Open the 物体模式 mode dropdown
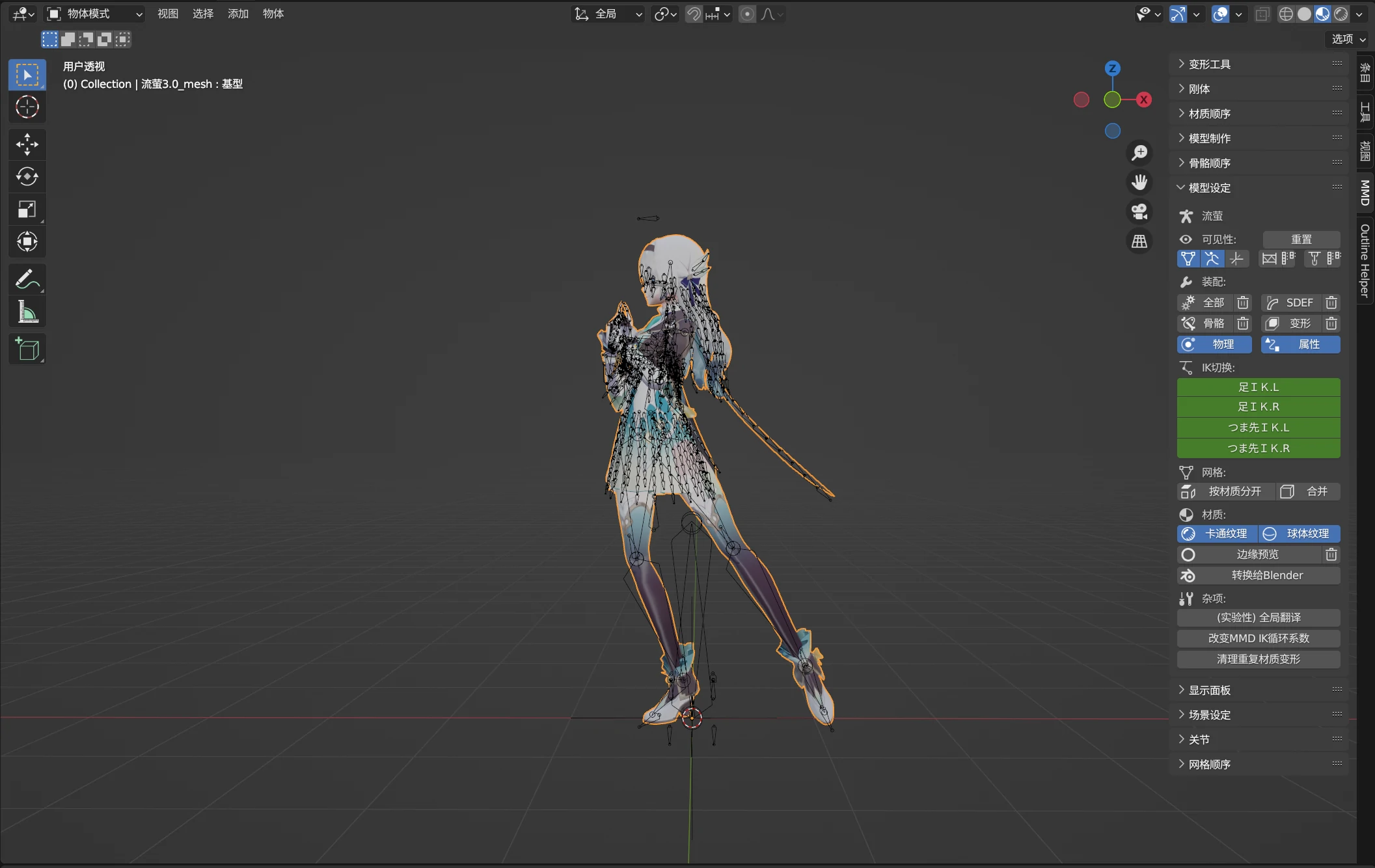Screen dimensions: 1375x868 pyautogui.click(x=95, y=14)
